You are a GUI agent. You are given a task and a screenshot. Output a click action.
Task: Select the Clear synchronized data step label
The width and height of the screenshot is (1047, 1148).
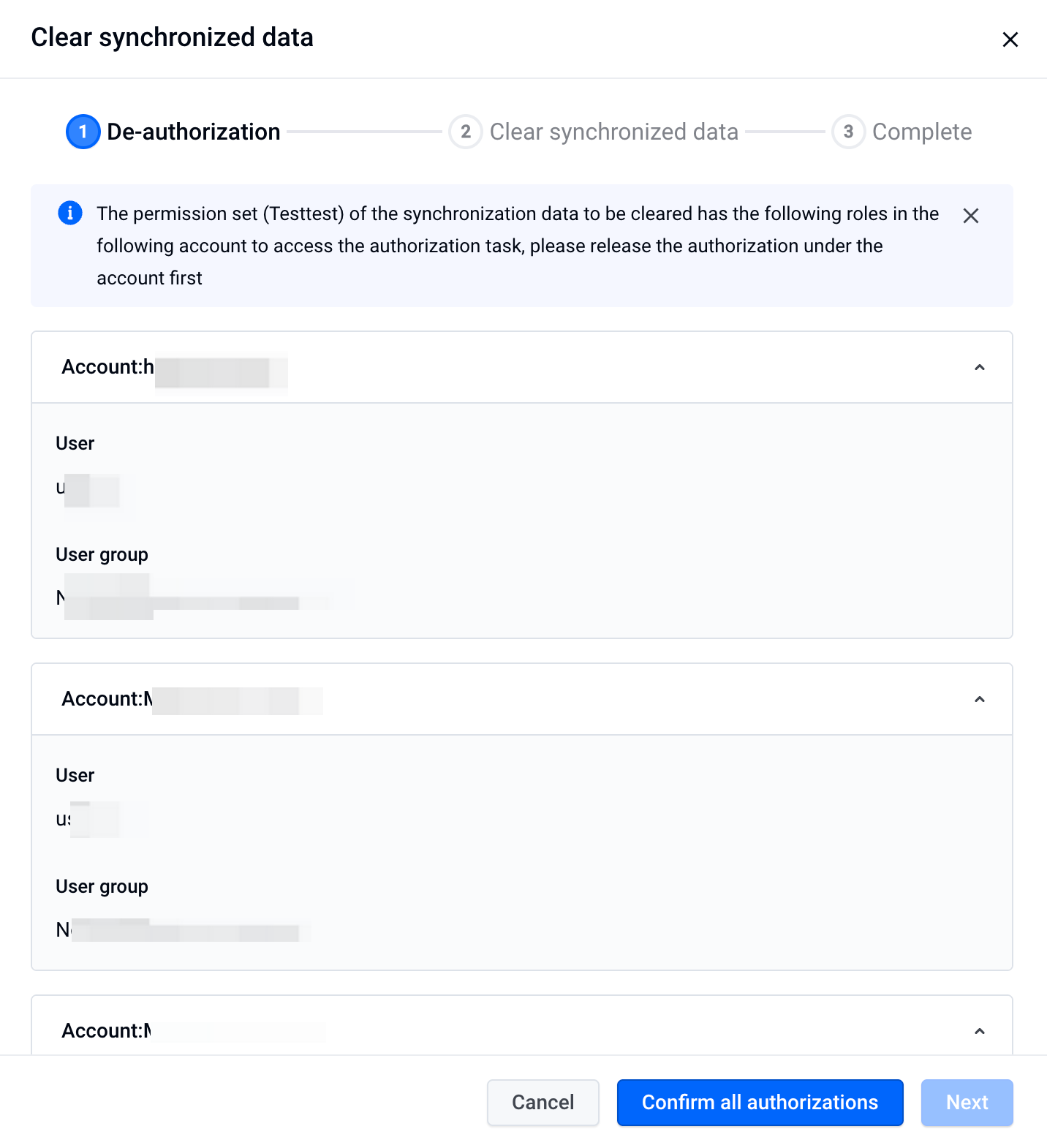(x=614, y=132)
